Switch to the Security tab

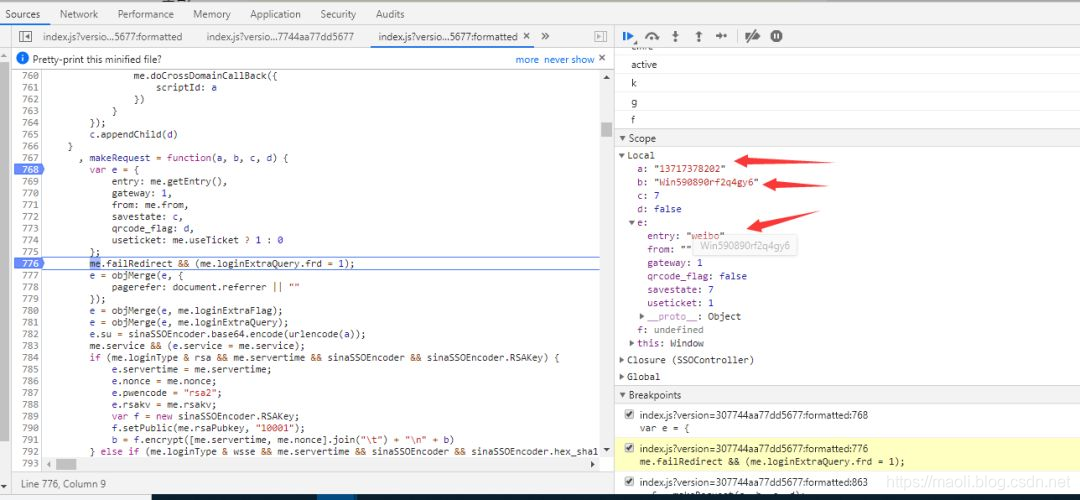pos(338,14)
